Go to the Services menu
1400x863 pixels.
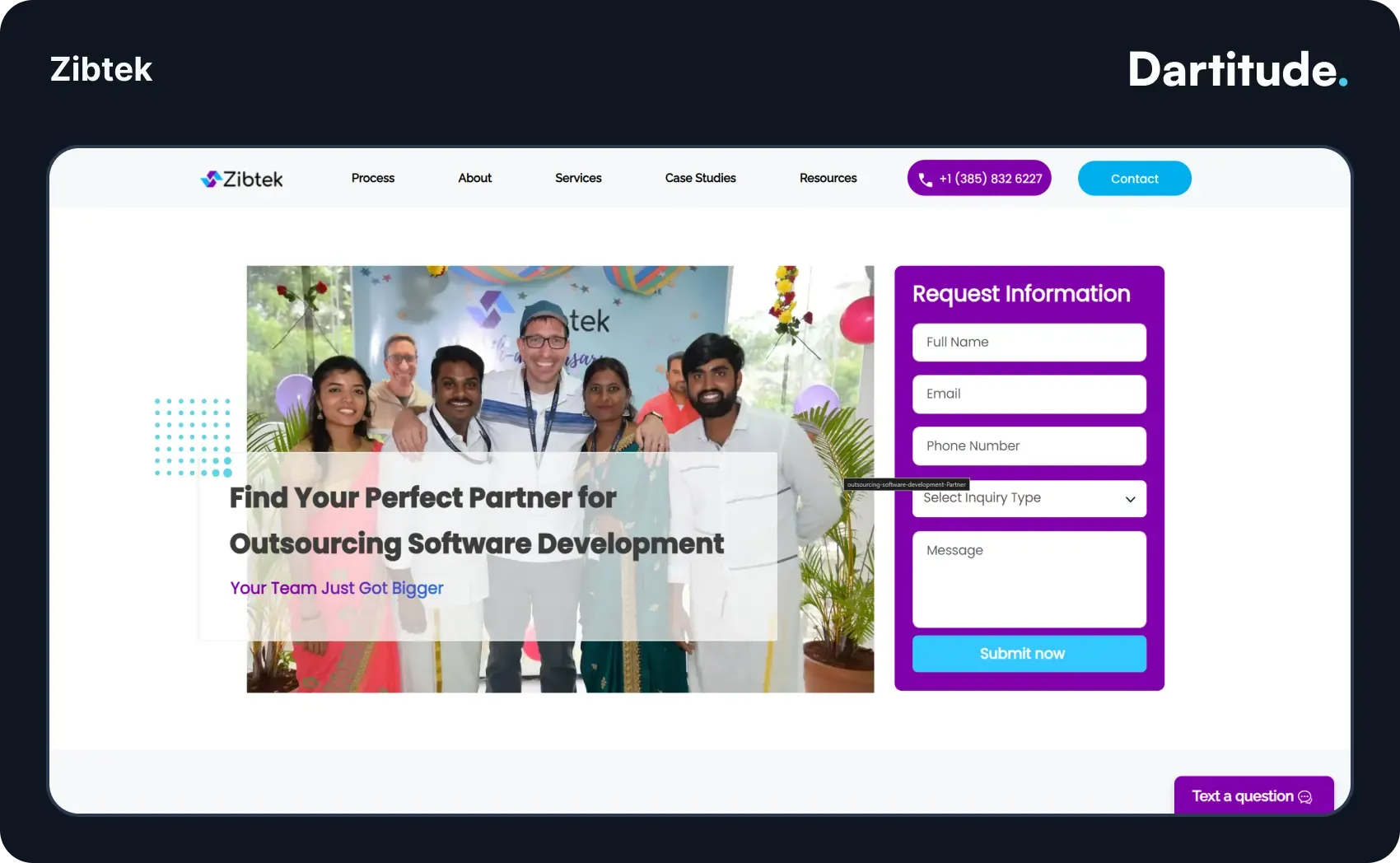(578, 178)
